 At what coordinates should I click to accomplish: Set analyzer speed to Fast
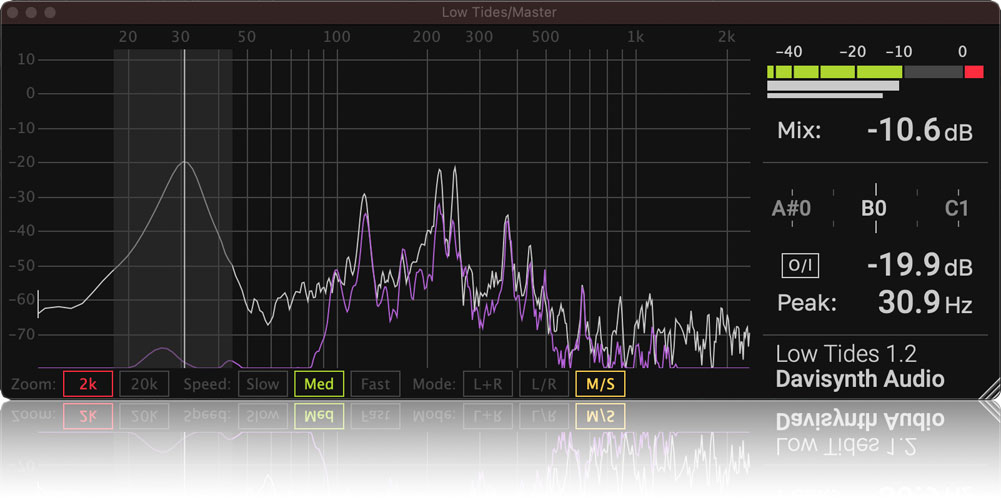coord(376,384)
